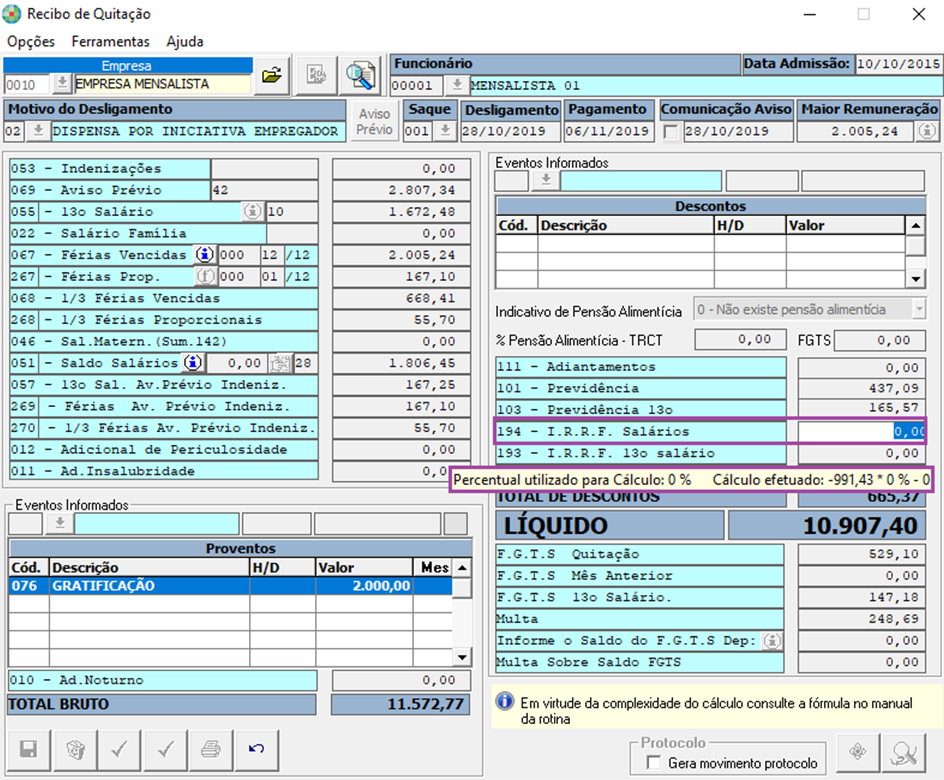Toggle the Comunicação Aviso checkbox
The width and height of the screenshot is (944, 780).
pyautogui.click(x=671, y=132)
